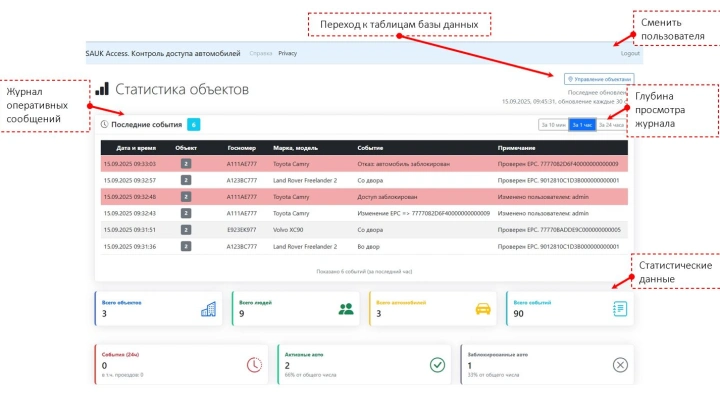The height and width of the screenshot is (405, 720).
Task: Click the green checkmark icon in Активные авто card
Action: click(x=437, y=365)
